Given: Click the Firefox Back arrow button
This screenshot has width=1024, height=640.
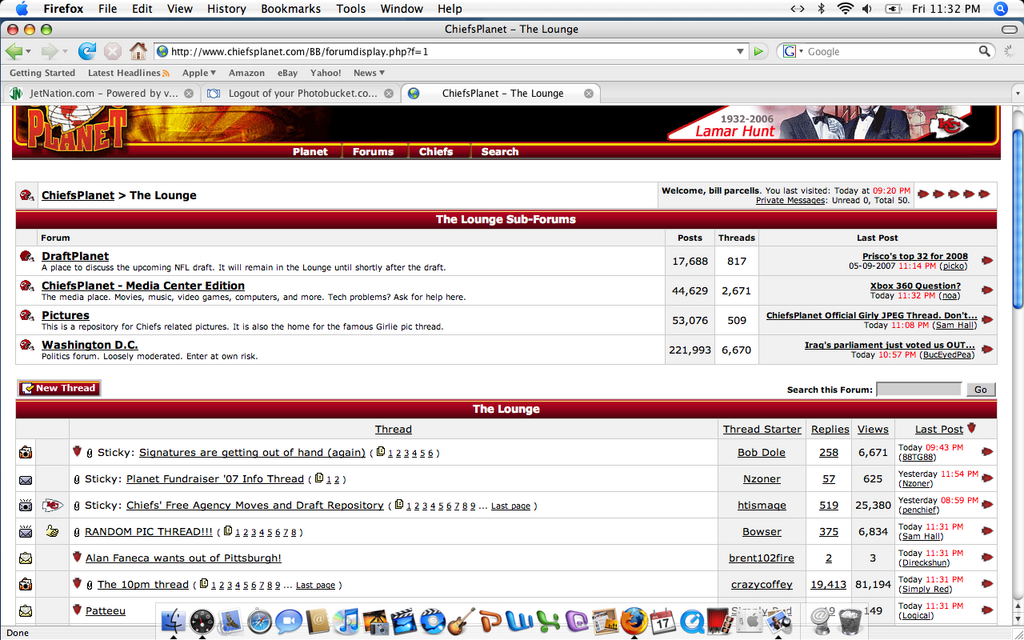Looking at the screenshot, I should [14, 51].
